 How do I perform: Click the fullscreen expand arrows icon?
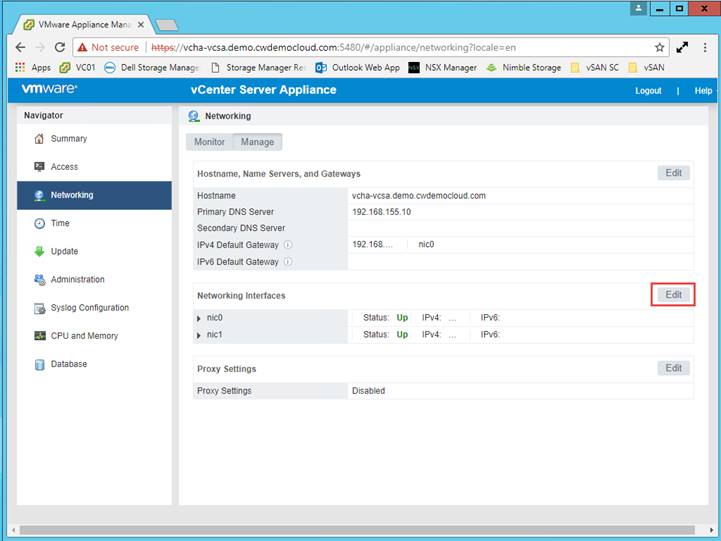pyautogui.click(x=682, y=47)
